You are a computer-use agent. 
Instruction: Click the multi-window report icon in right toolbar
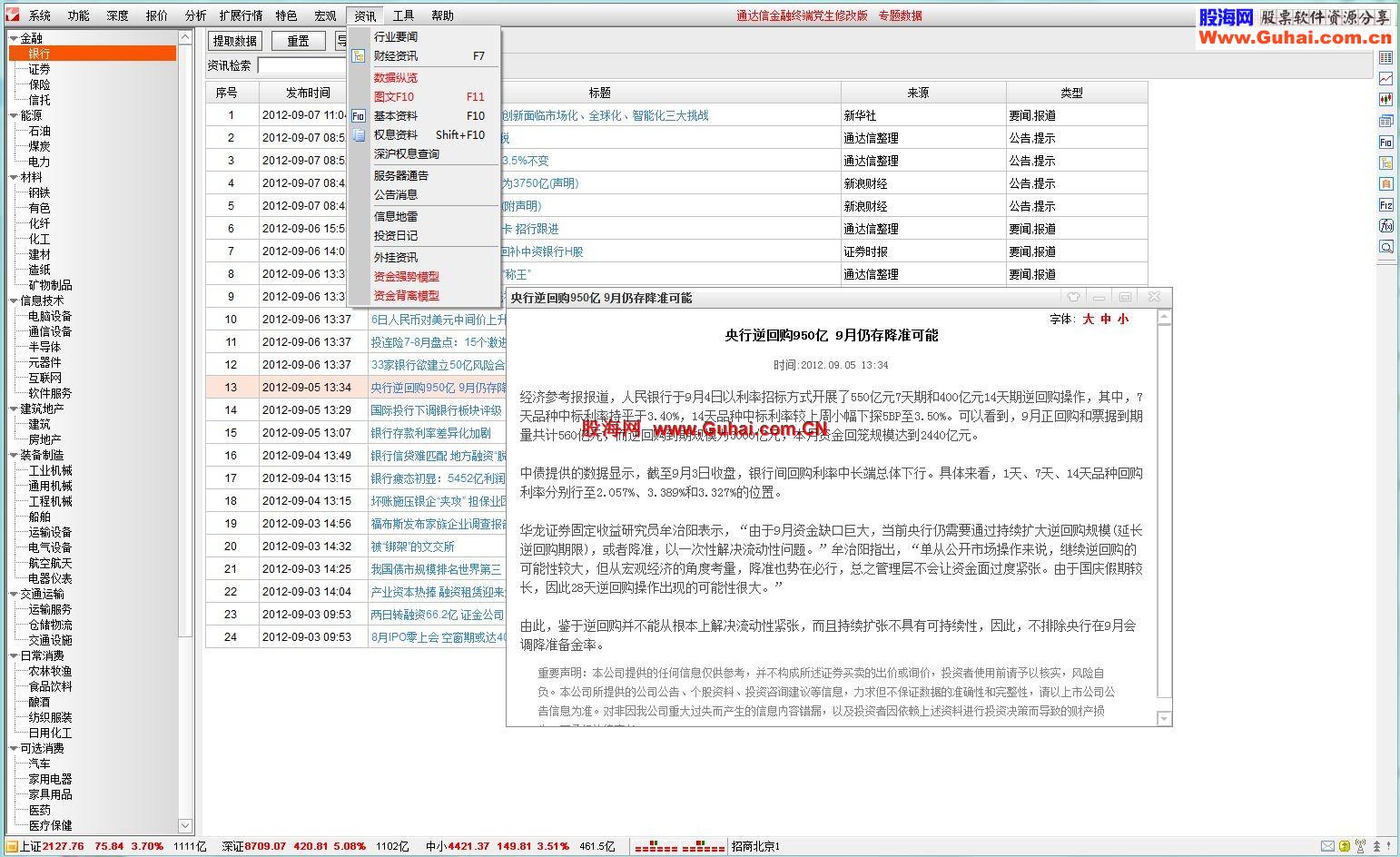[x=1385, y=121]
